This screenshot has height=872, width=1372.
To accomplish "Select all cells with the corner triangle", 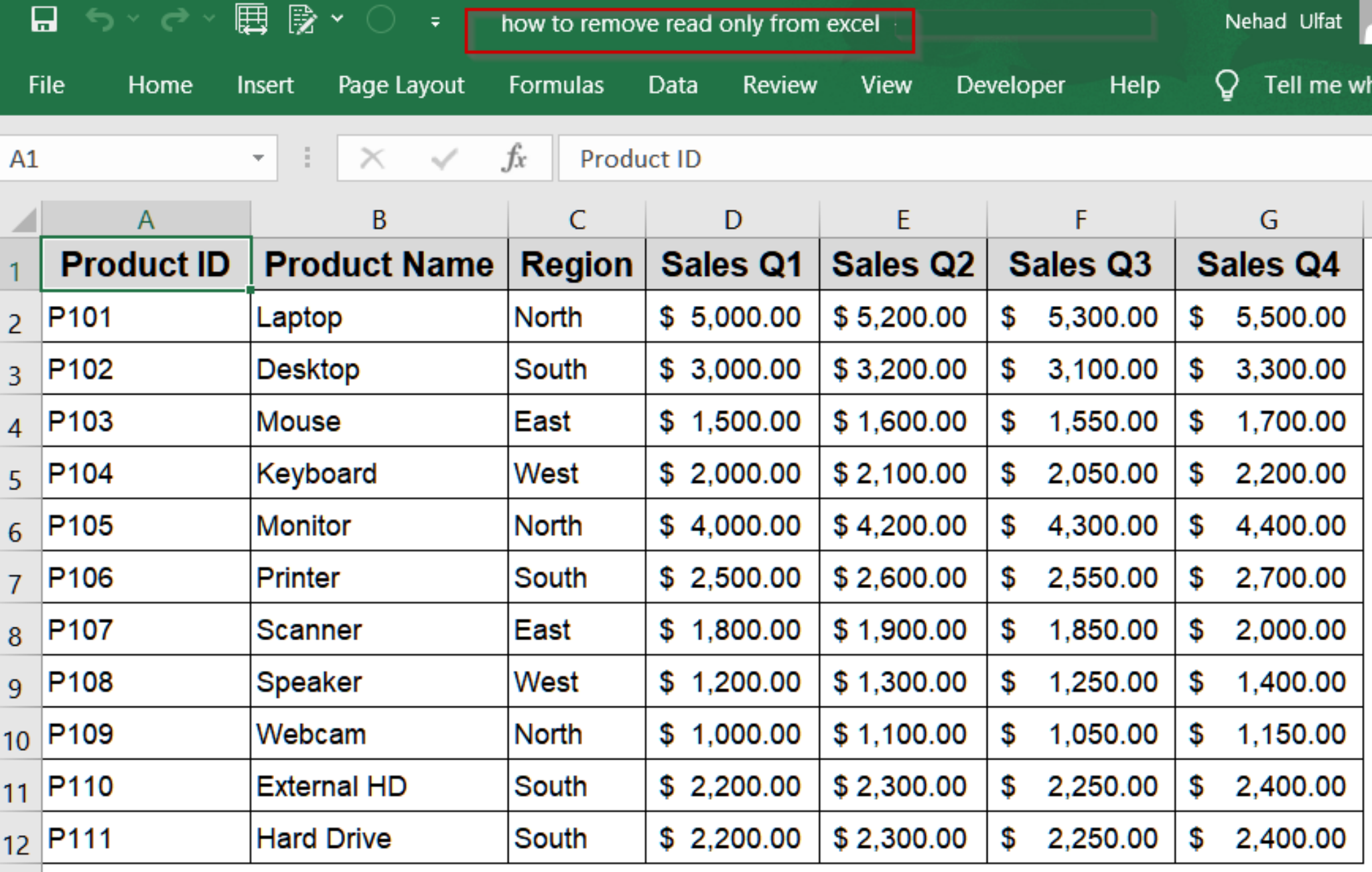I will pos(20,219).
